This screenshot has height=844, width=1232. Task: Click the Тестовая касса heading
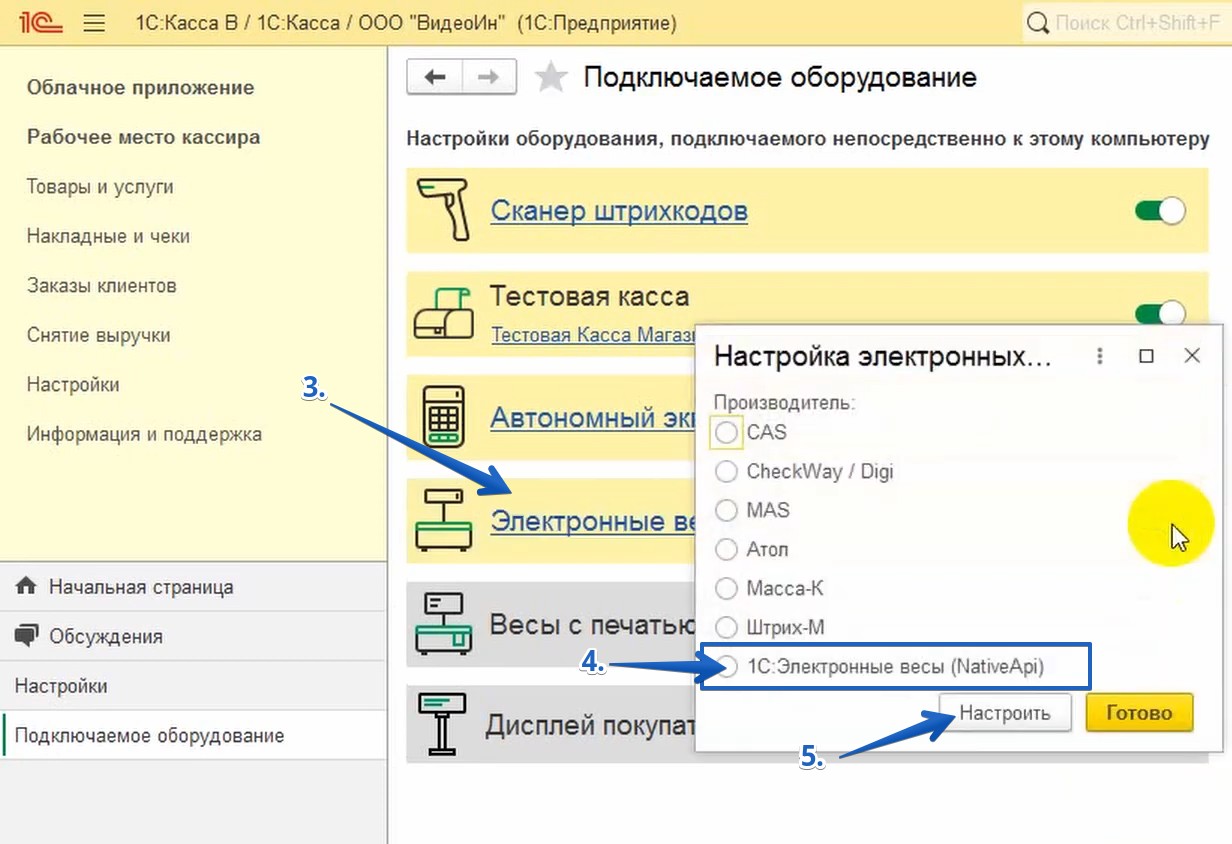pyautogui.click(x=589, y=296)
